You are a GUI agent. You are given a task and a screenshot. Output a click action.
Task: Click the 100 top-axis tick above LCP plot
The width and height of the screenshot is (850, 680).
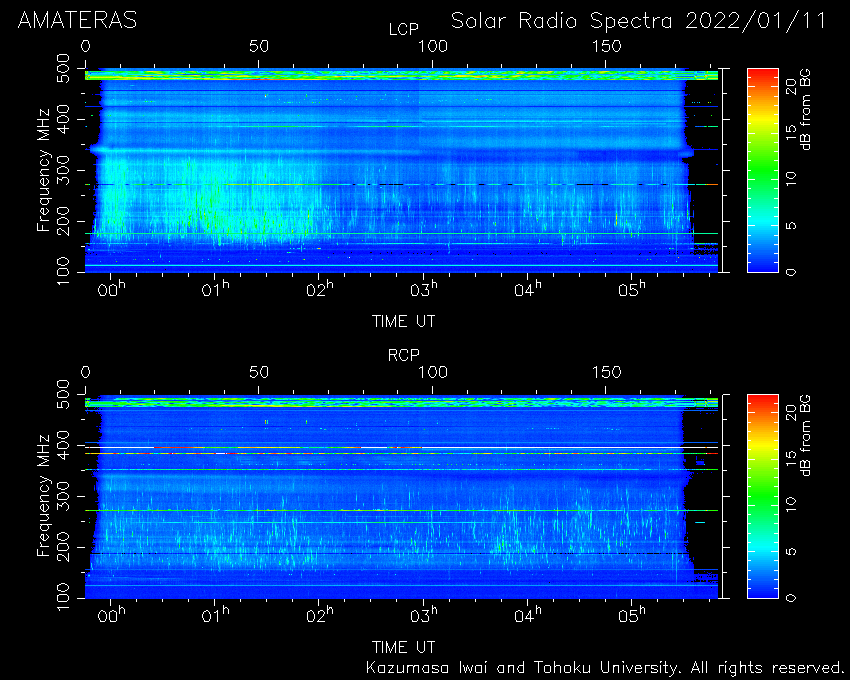[x=432, y=47]
